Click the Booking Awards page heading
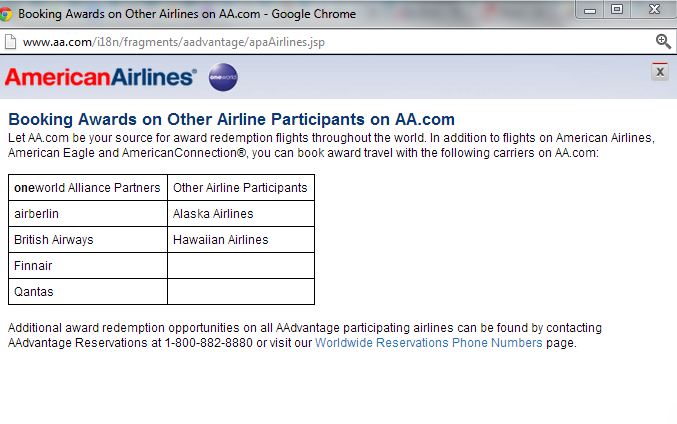Screen dimensions: 677x424 [x=231, y=119]
